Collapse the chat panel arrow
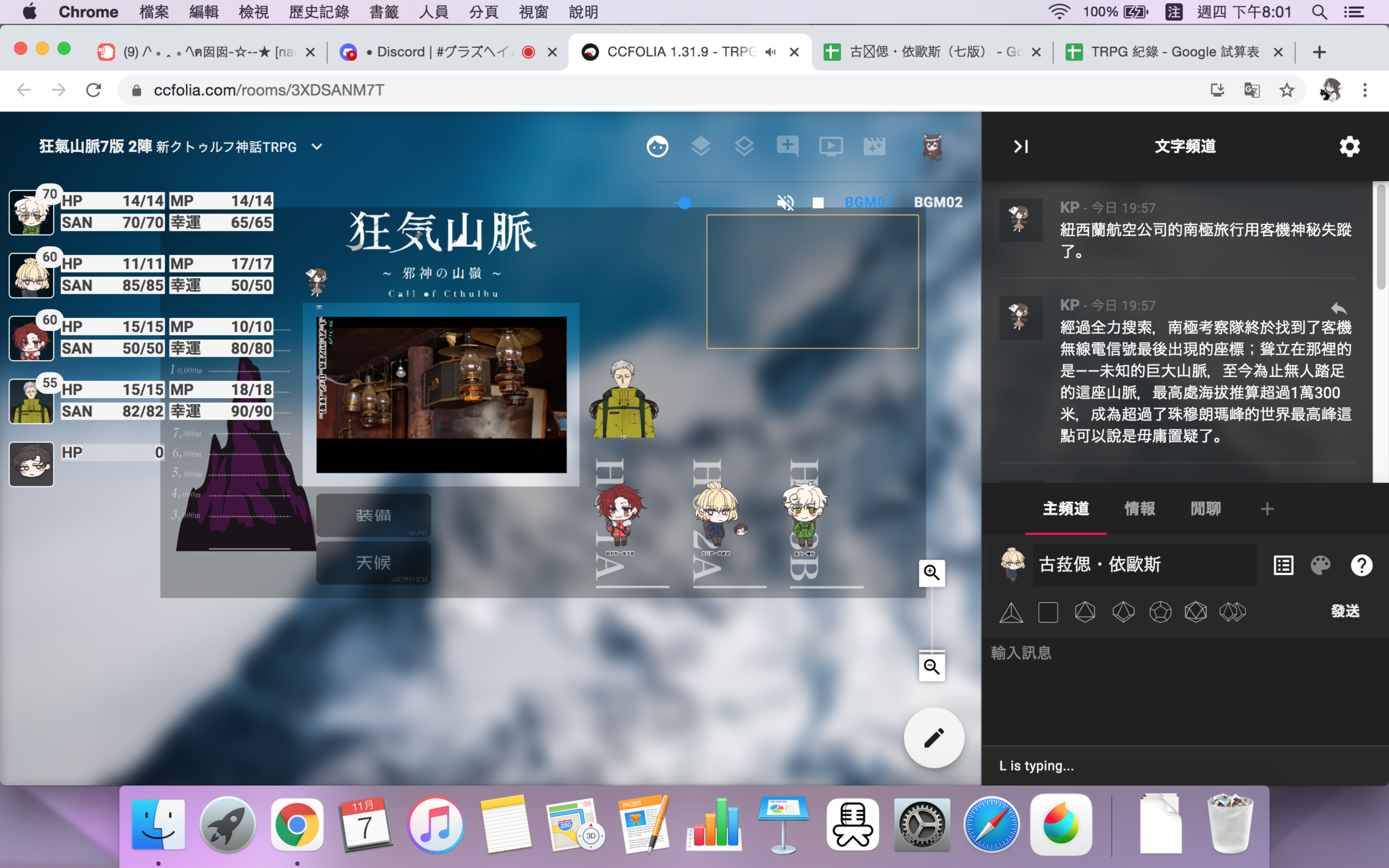Viewport: 1389px width, 868px height. tap(1021, 146)
